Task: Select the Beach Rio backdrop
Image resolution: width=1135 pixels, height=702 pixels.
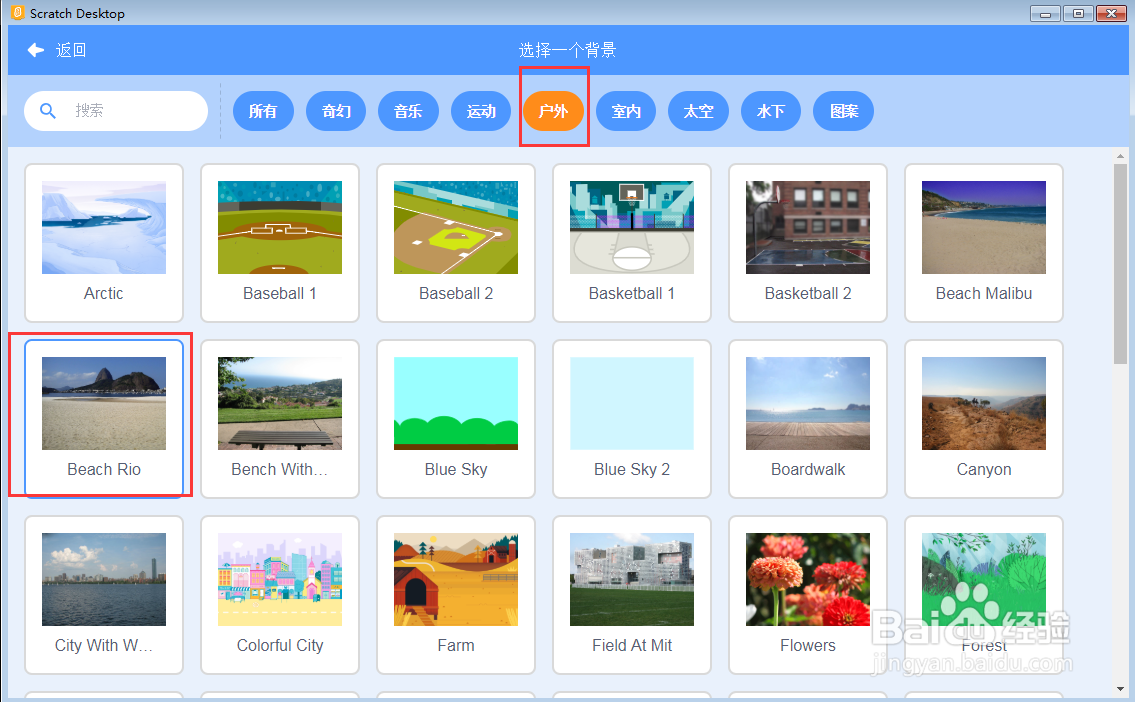Action: [x=104, y=418]
